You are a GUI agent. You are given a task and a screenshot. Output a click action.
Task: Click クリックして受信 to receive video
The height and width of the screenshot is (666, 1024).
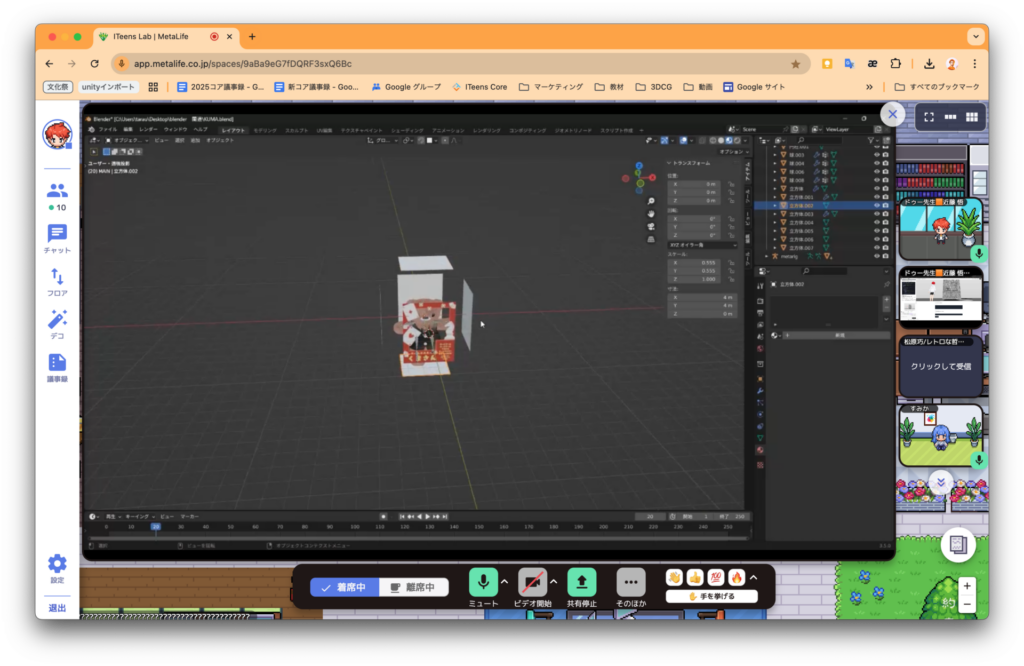940,366
